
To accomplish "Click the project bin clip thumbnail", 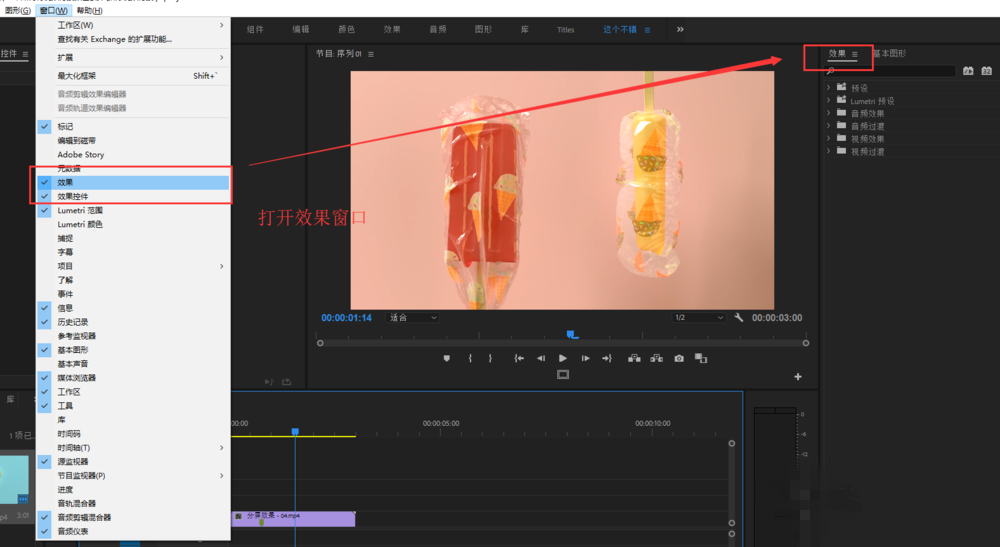I will (x=14, y=479).
